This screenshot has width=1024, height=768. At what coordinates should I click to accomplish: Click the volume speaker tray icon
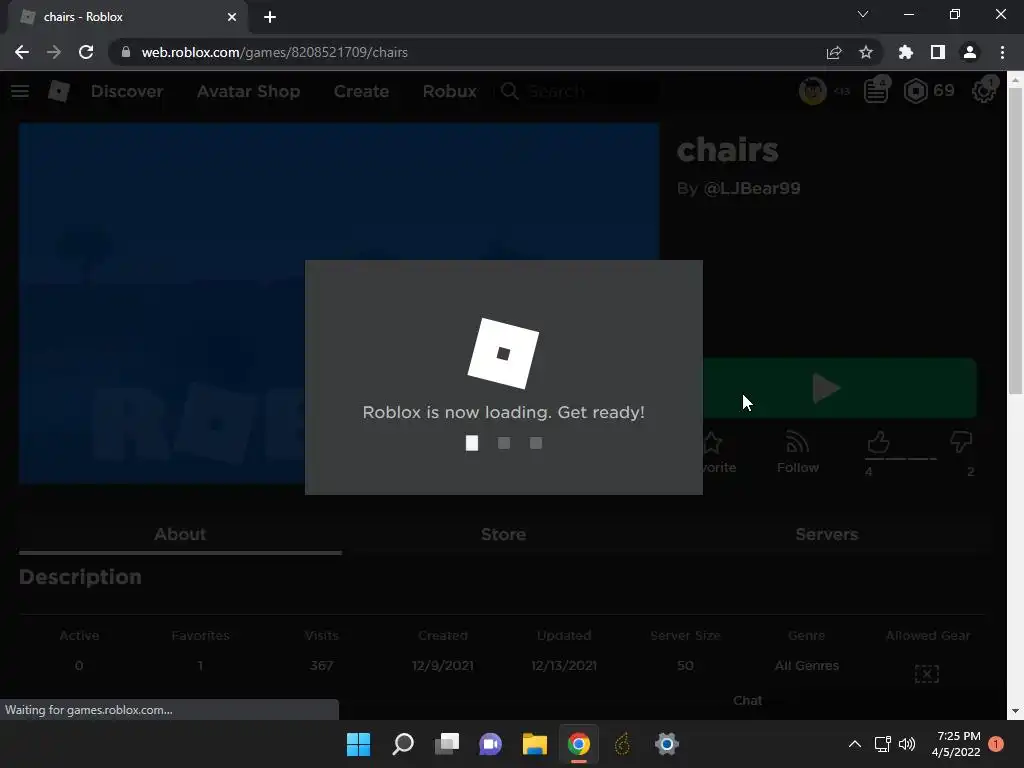[x=907, y=744]
